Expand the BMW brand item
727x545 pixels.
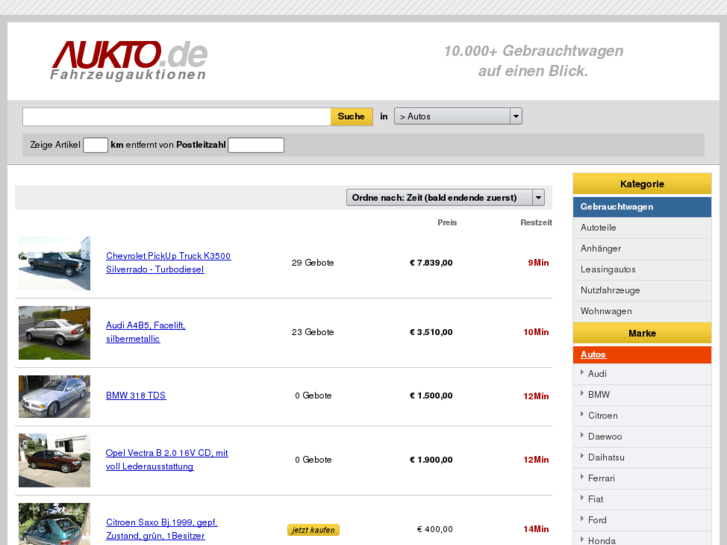[x=642, y=395]
